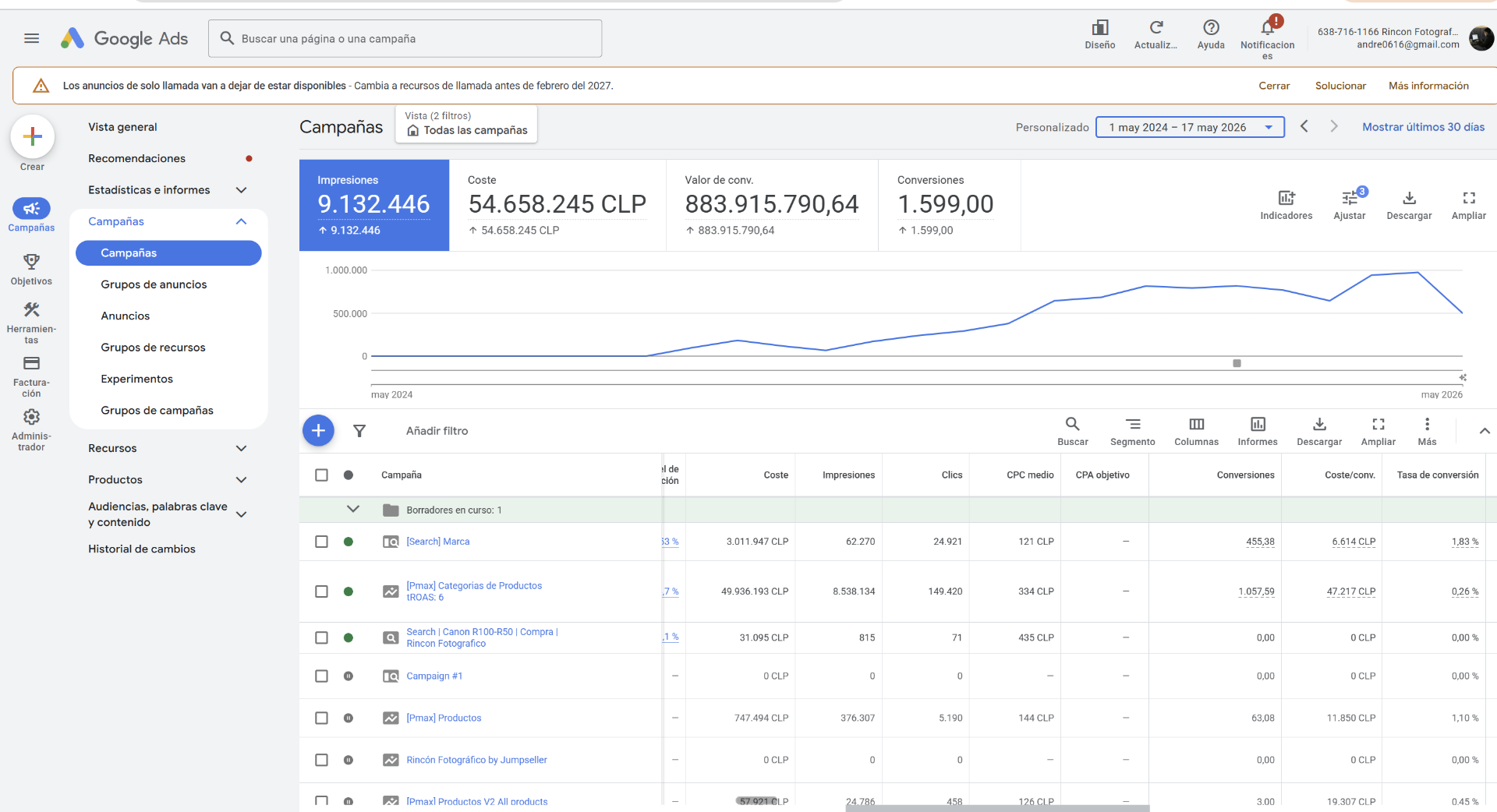Viewport: 1497px width, 812px height.
Task: Expand Audiencias, palabras clave y contenido
Action: 241,514
